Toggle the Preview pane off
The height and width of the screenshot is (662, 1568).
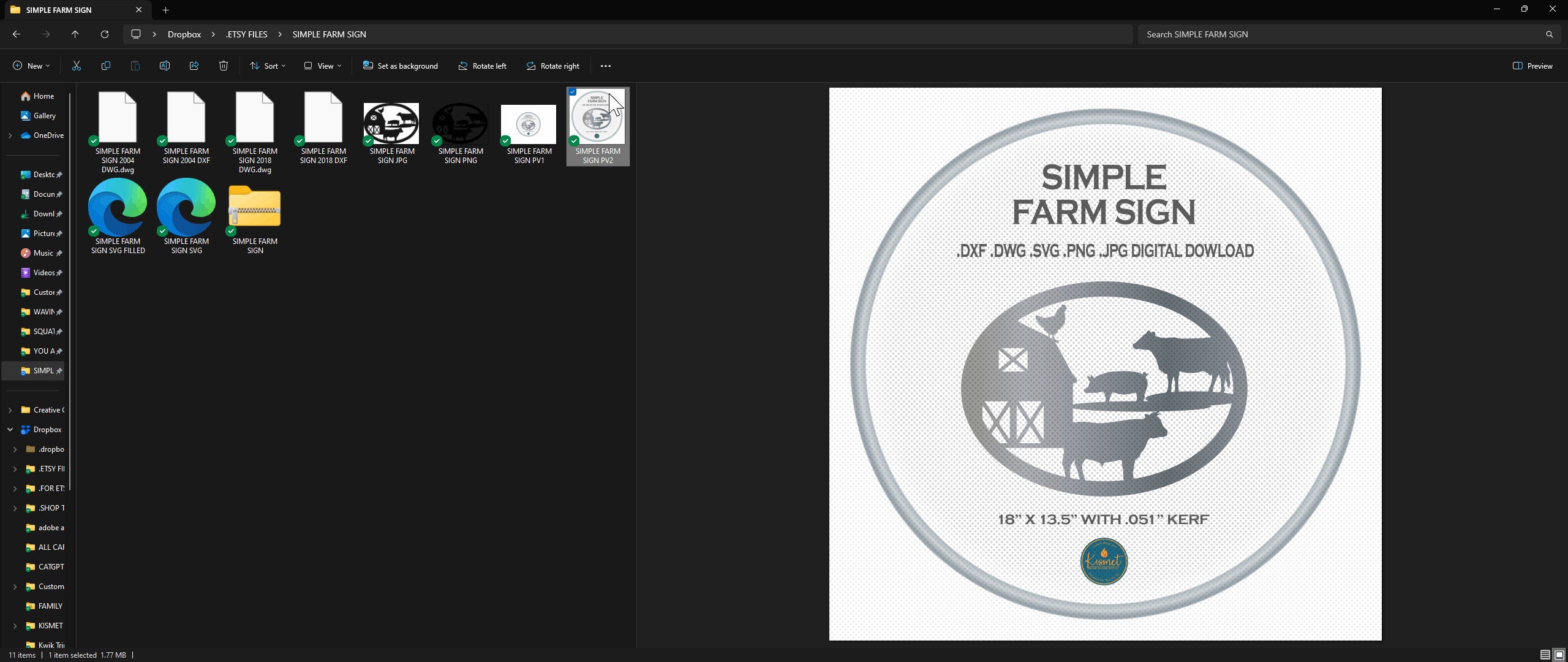coord(1532,66)
